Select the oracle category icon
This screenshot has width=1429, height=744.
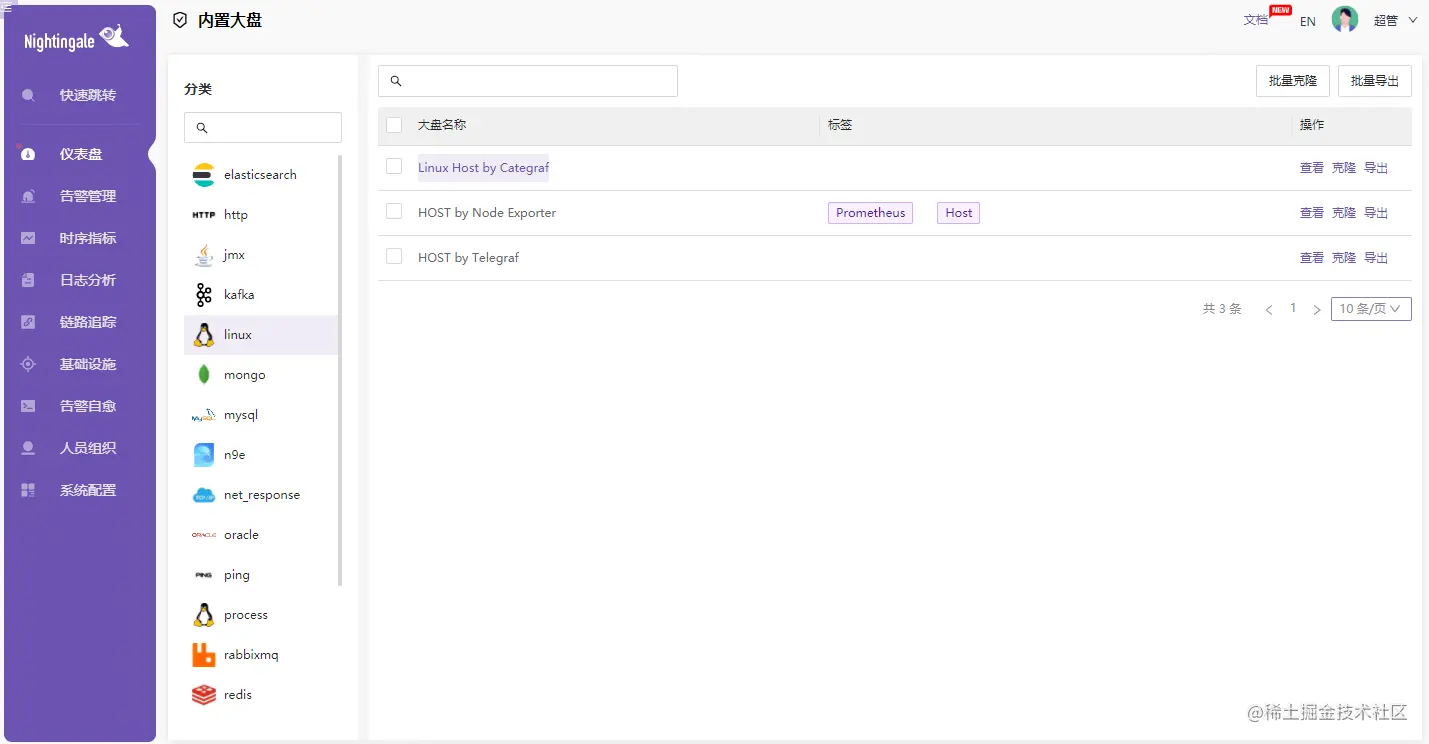click(x=204, y=535)
